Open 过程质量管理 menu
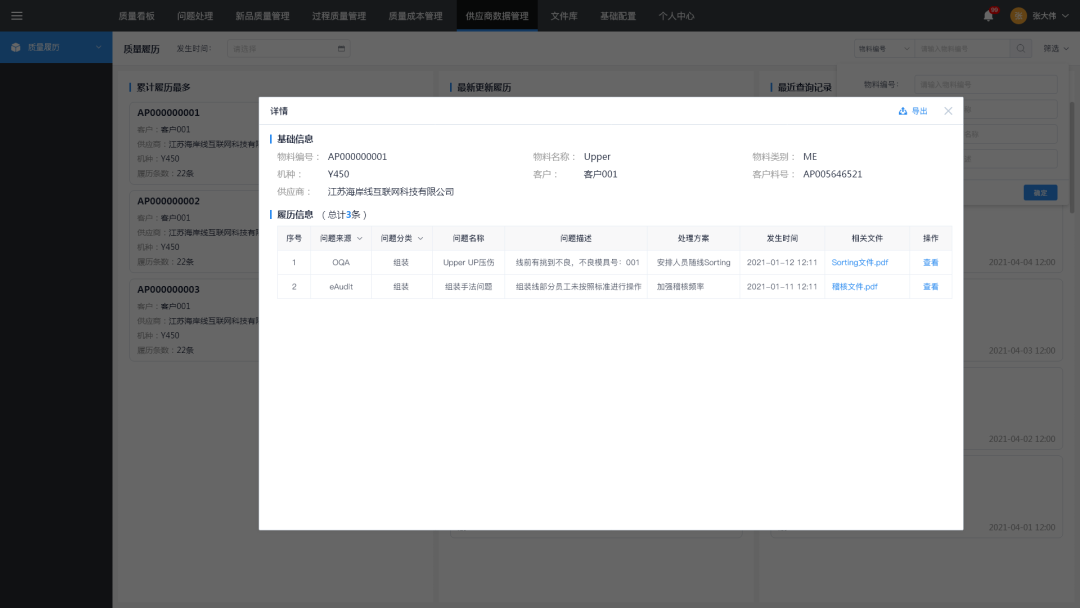 click(339, 16)
